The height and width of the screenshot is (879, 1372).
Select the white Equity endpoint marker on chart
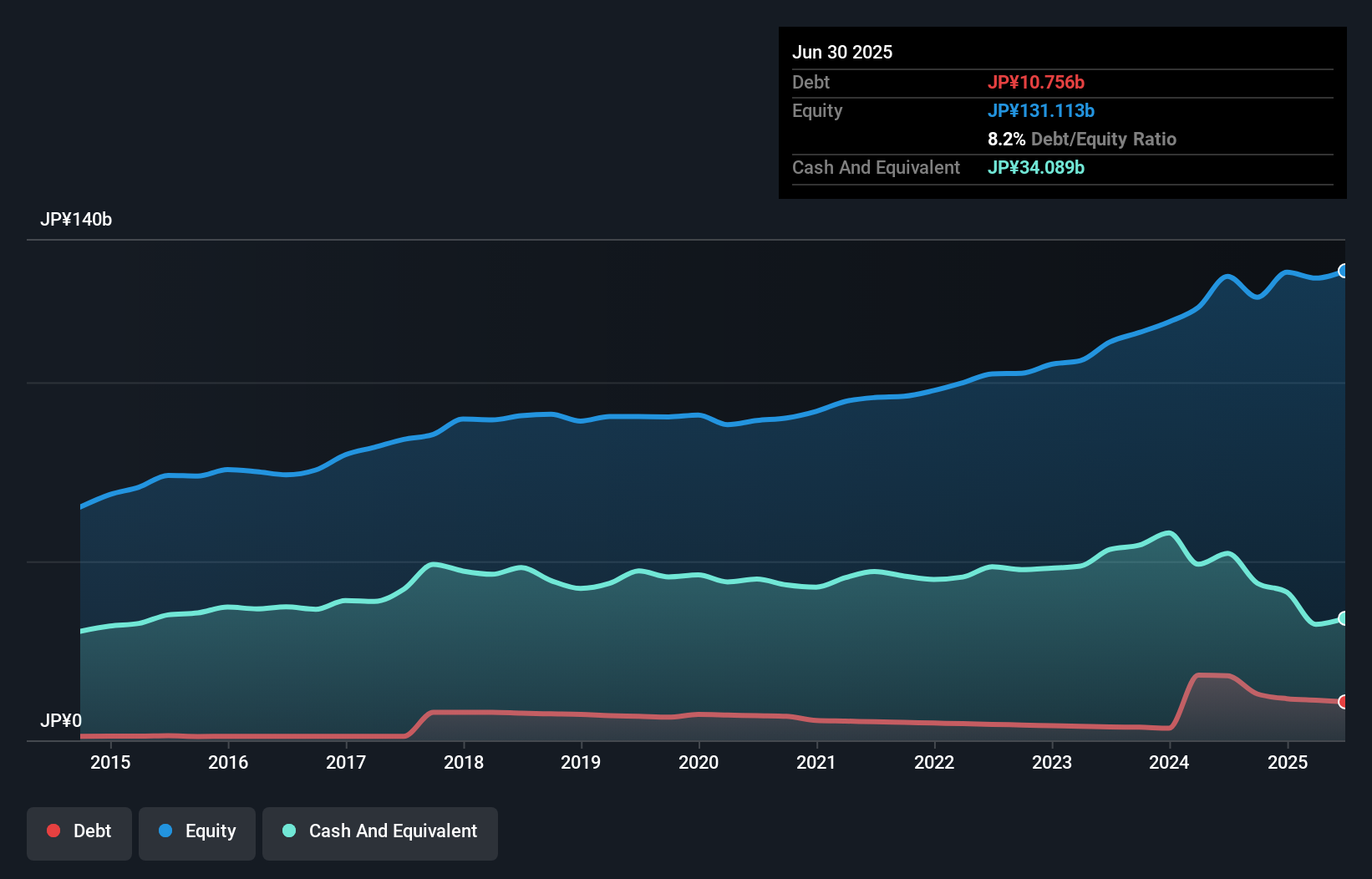point(1343,270)
